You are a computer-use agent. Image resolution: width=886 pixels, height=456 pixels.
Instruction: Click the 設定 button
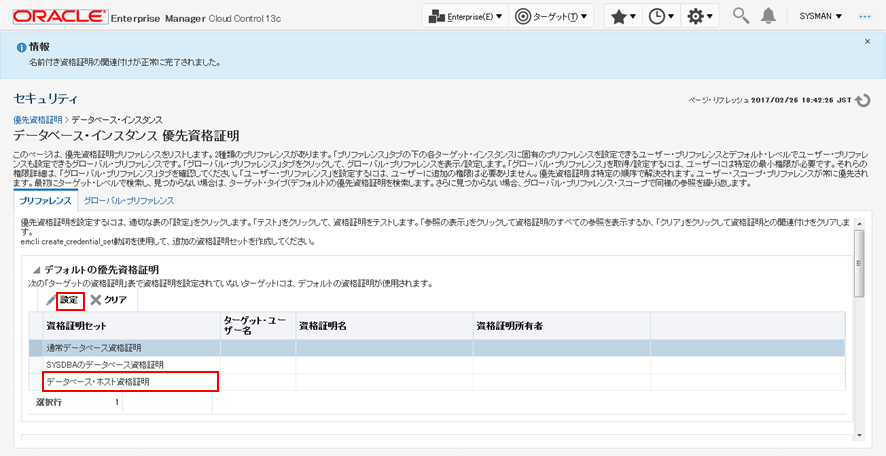pos(64,300)
